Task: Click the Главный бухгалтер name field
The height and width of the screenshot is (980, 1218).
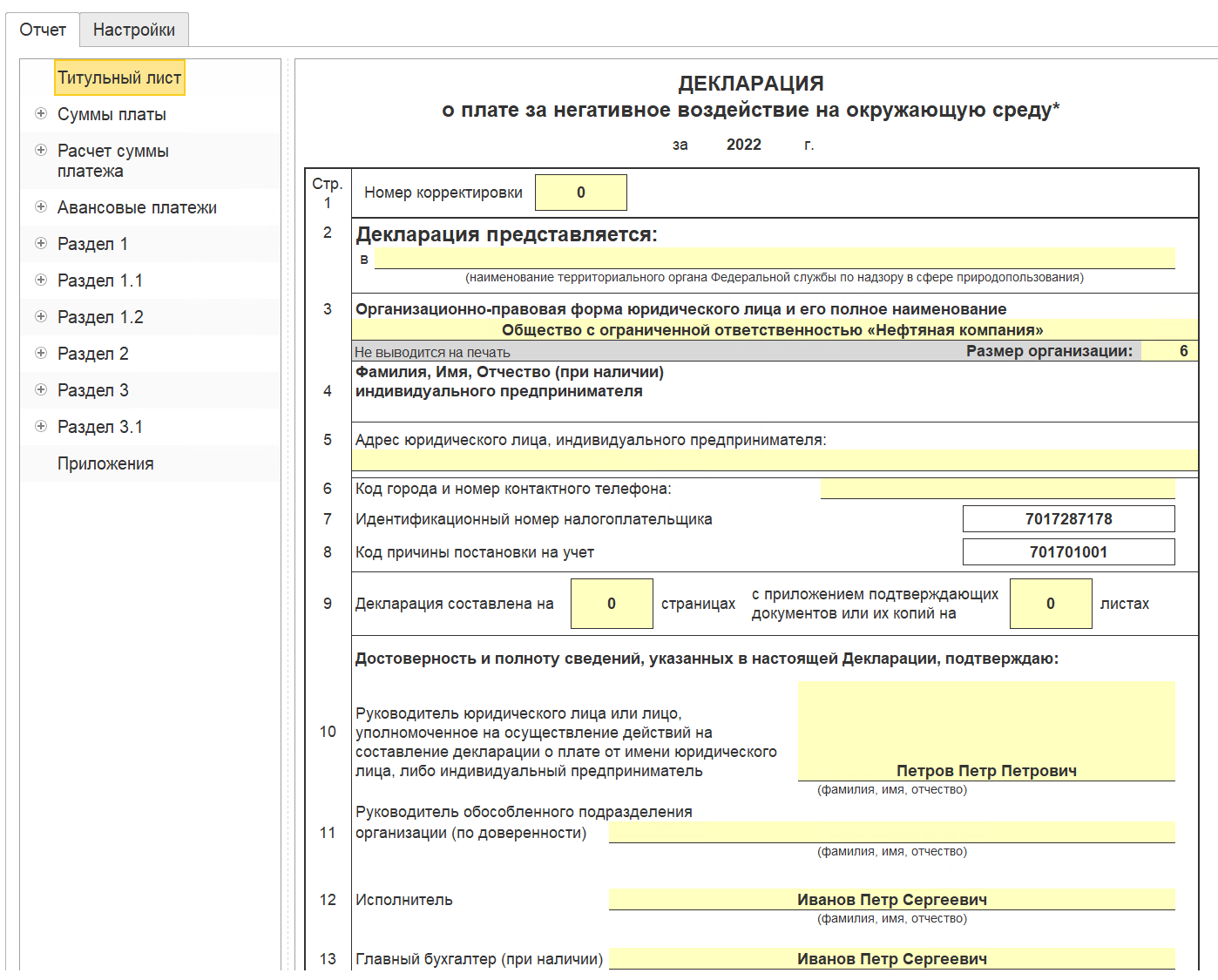Action: (892, 959)
